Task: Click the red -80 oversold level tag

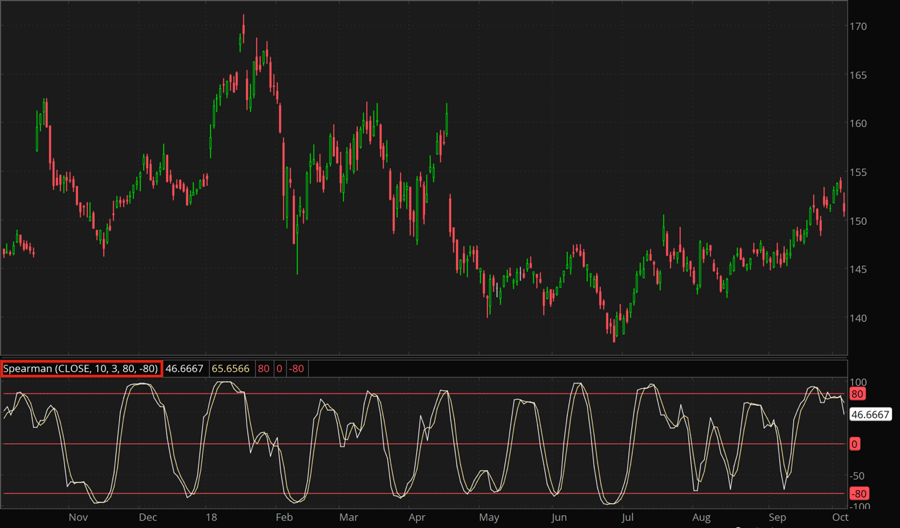Action: coord(858,493)
